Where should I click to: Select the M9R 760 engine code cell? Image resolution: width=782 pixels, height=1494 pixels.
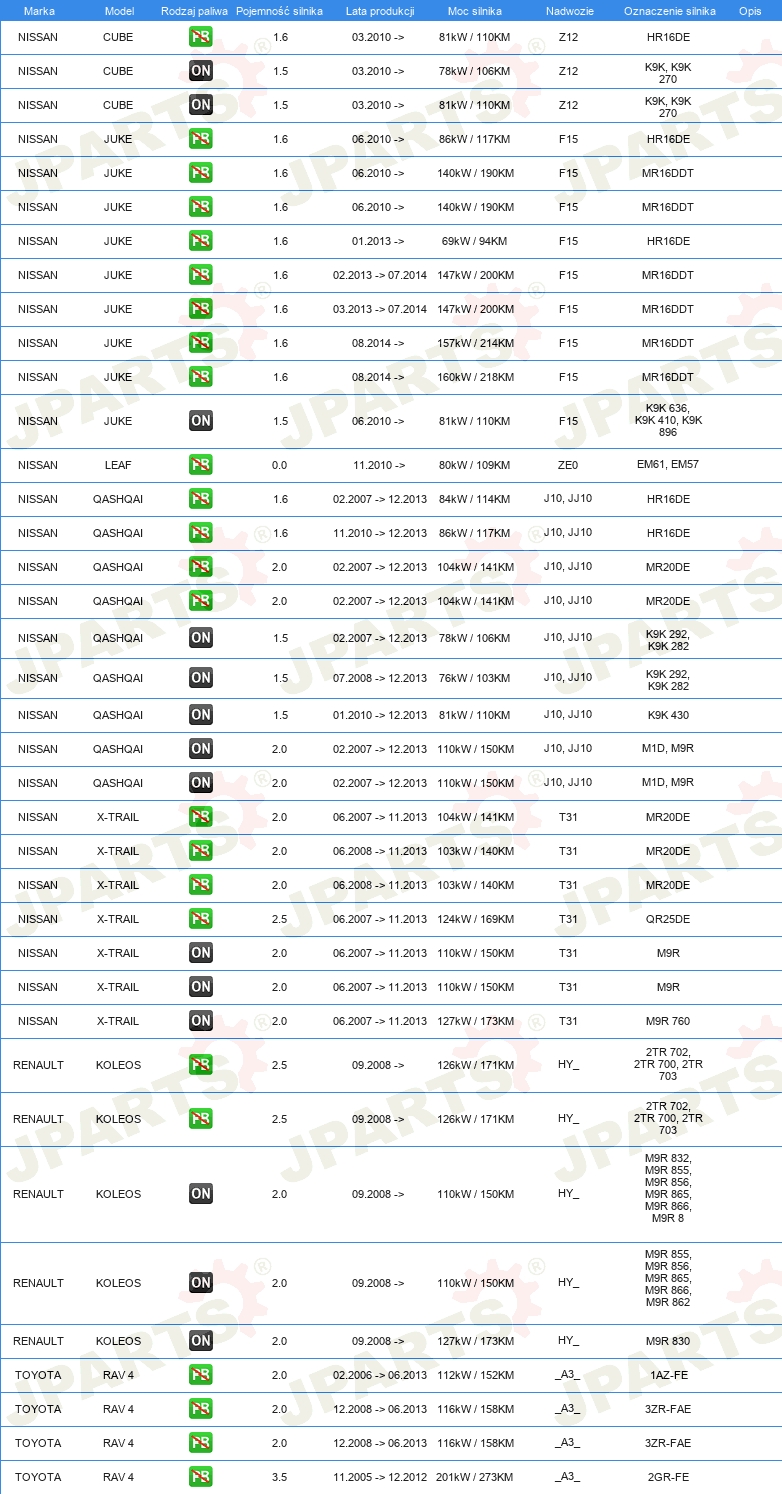coord(668,1021)
